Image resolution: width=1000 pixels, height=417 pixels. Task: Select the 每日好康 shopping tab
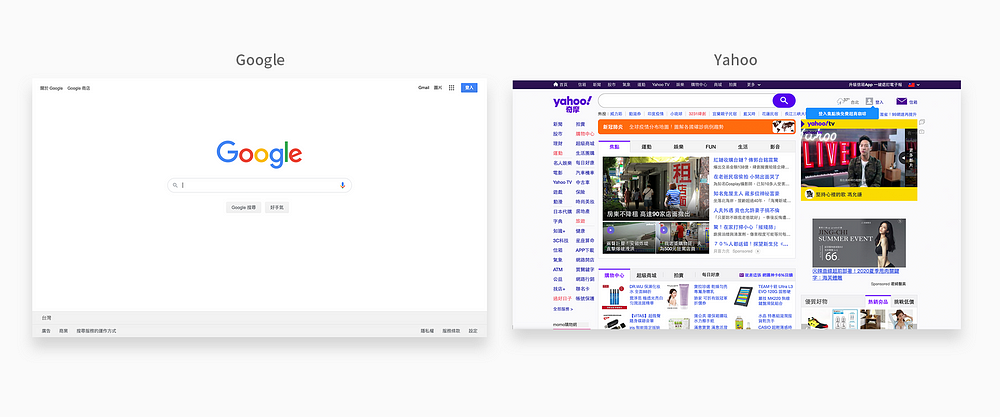pos(710,275)
